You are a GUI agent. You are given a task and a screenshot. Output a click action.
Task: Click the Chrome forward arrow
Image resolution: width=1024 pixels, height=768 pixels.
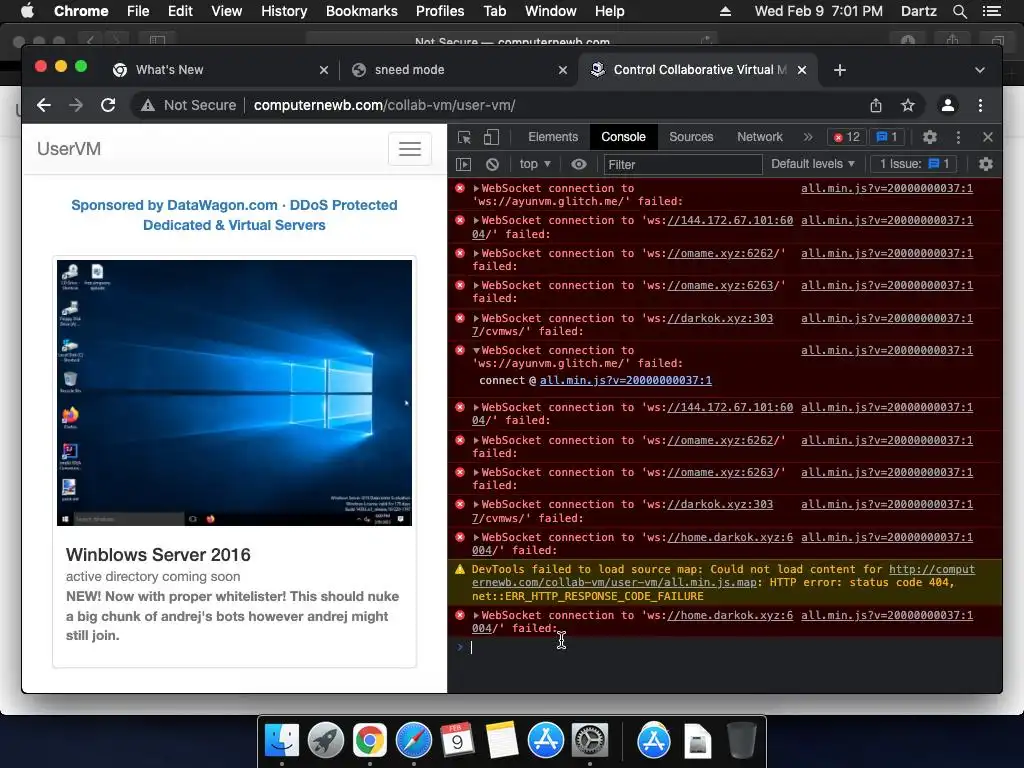click(76, 105)
